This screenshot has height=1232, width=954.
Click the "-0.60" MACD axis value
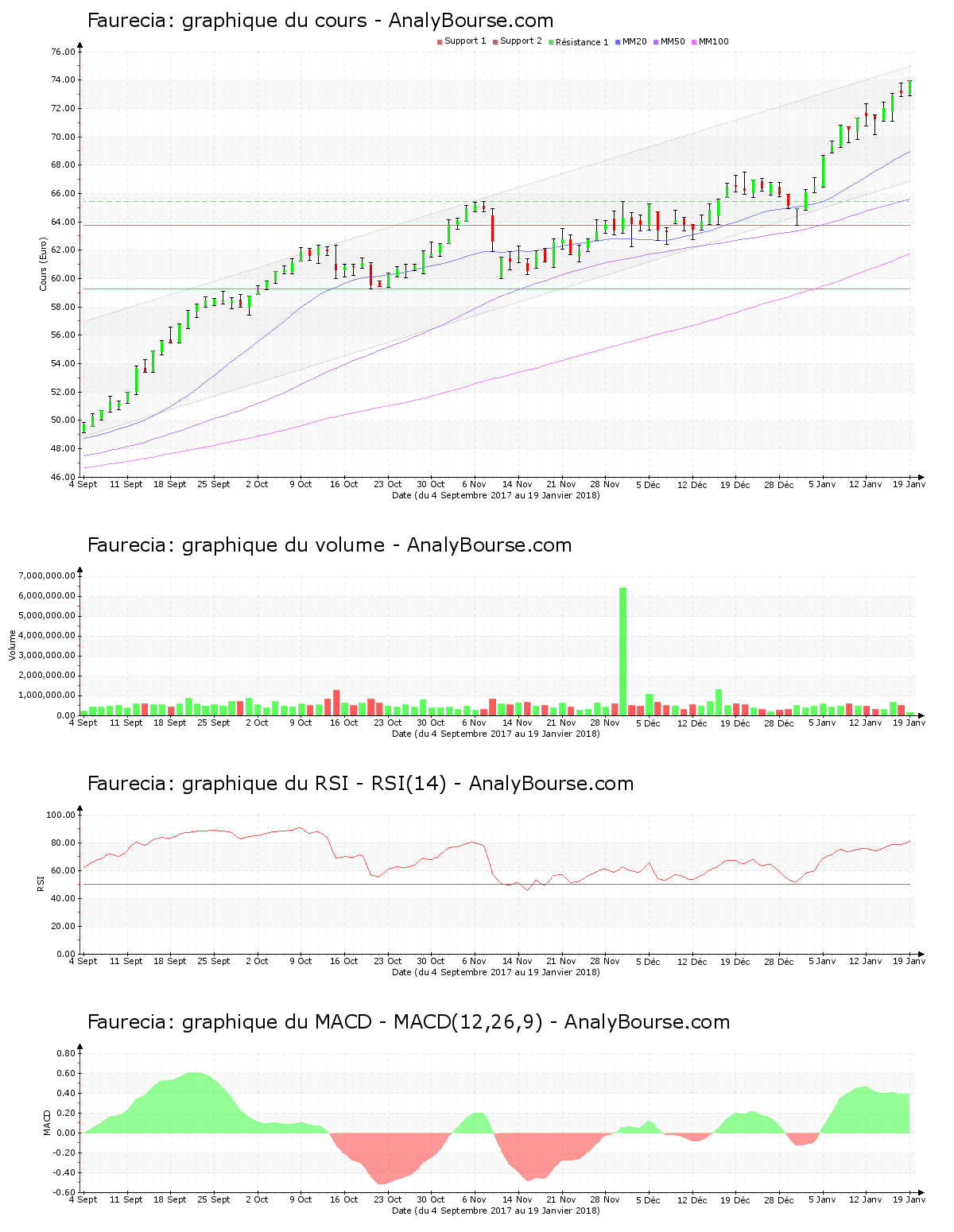coord(64,1192)
